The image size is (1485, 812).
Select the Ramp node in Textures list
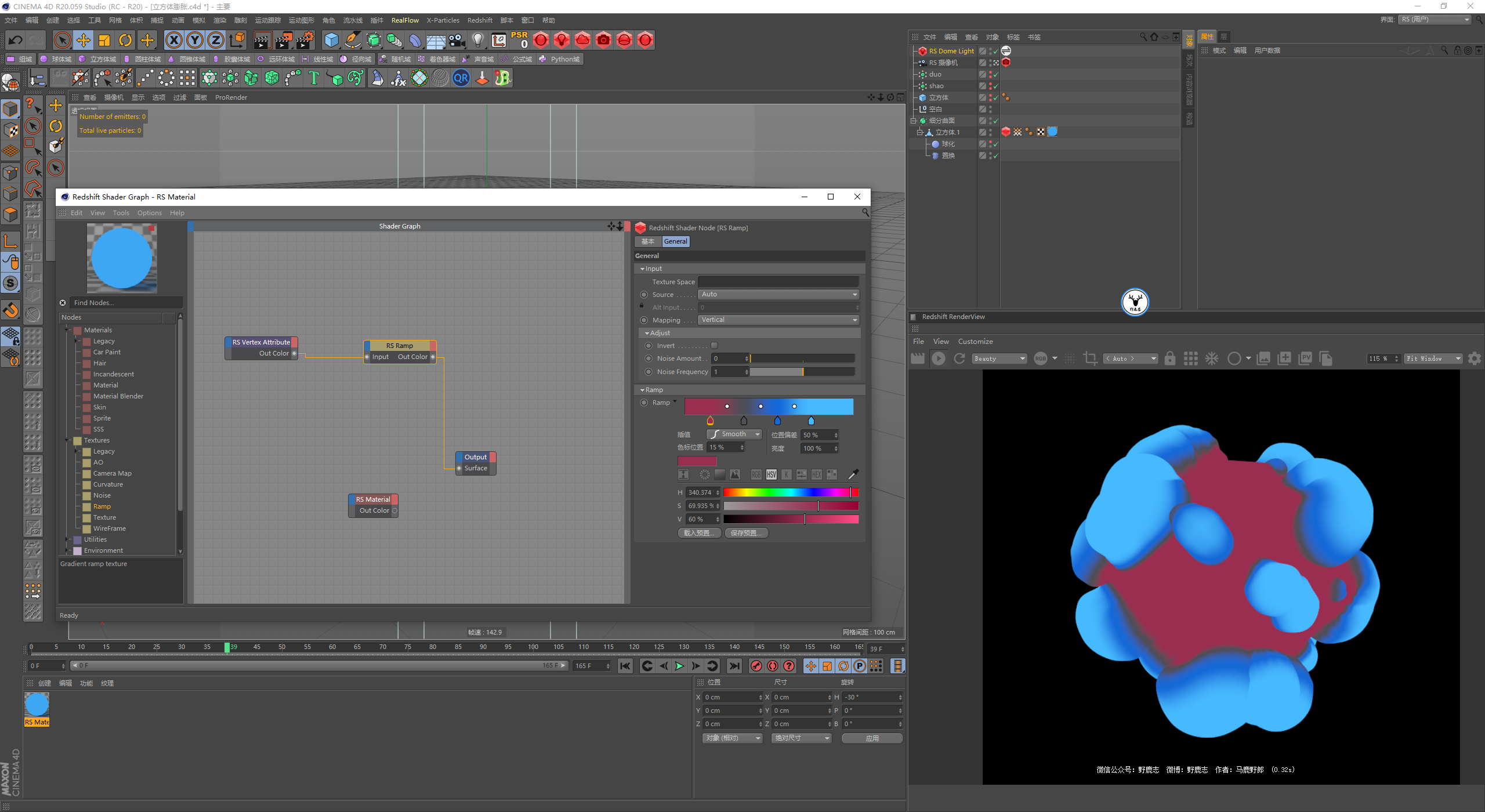coord(102,506)
